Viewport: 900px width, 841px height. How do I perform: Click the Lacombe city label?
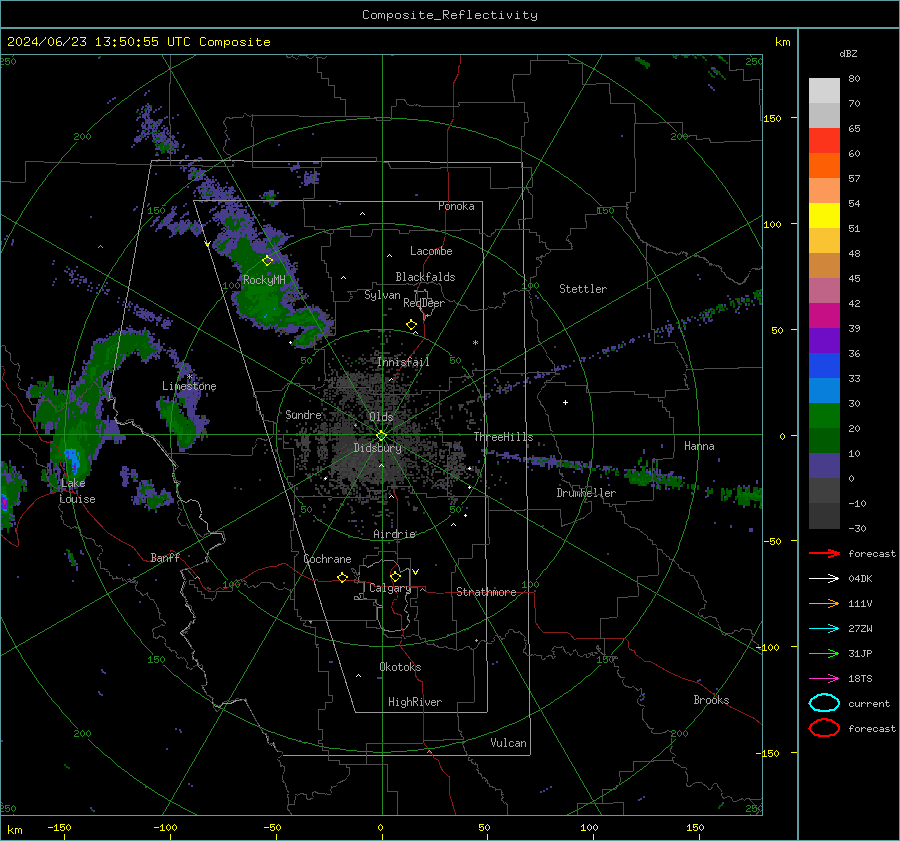click(x=431, y=251)
